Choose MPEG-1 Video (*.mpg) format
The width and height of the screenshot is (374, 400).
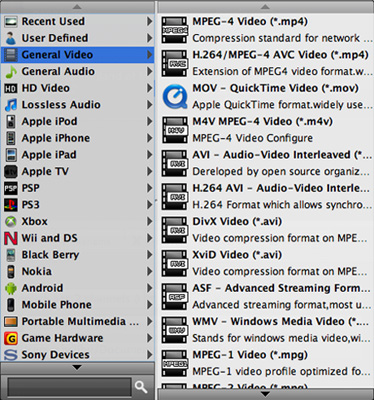tap(266, 363)
